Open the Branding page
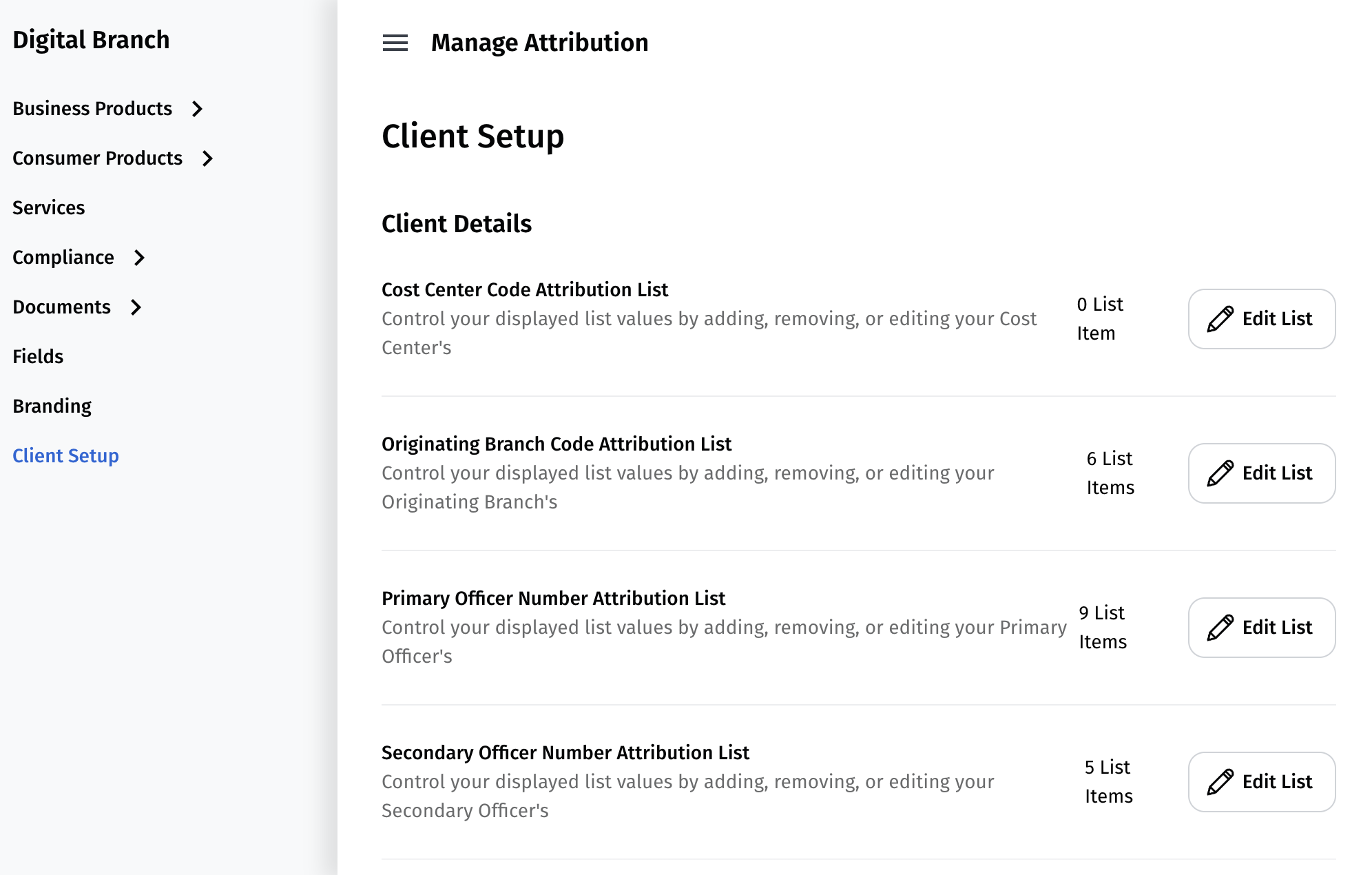The image size is (1372, 875). click(x=52, y=406)
